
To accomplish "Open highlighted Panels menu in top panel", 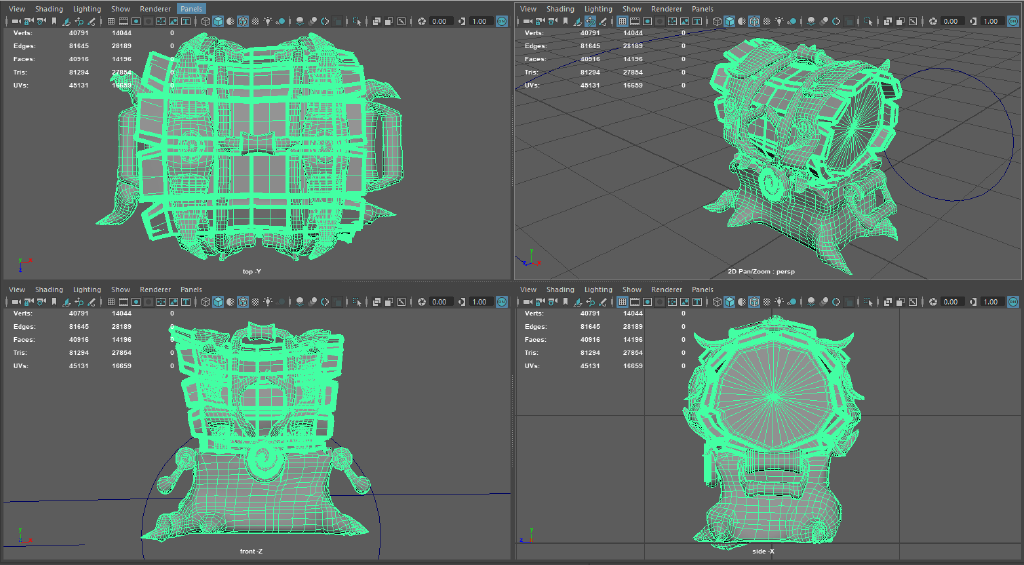I will tap(191, 9).
